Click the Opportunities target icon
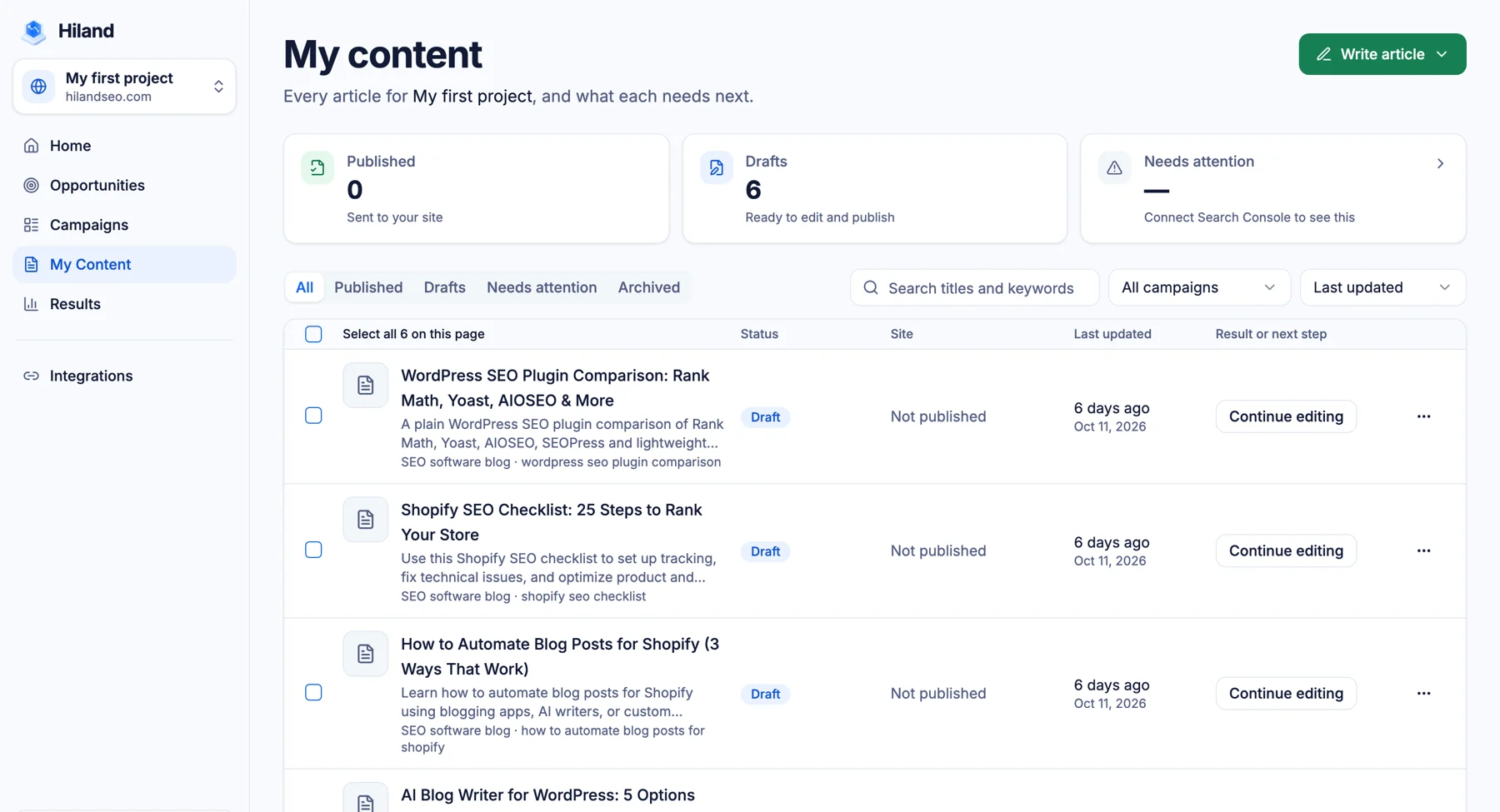Screen dimensions: 1500x812 click(31, 186)
